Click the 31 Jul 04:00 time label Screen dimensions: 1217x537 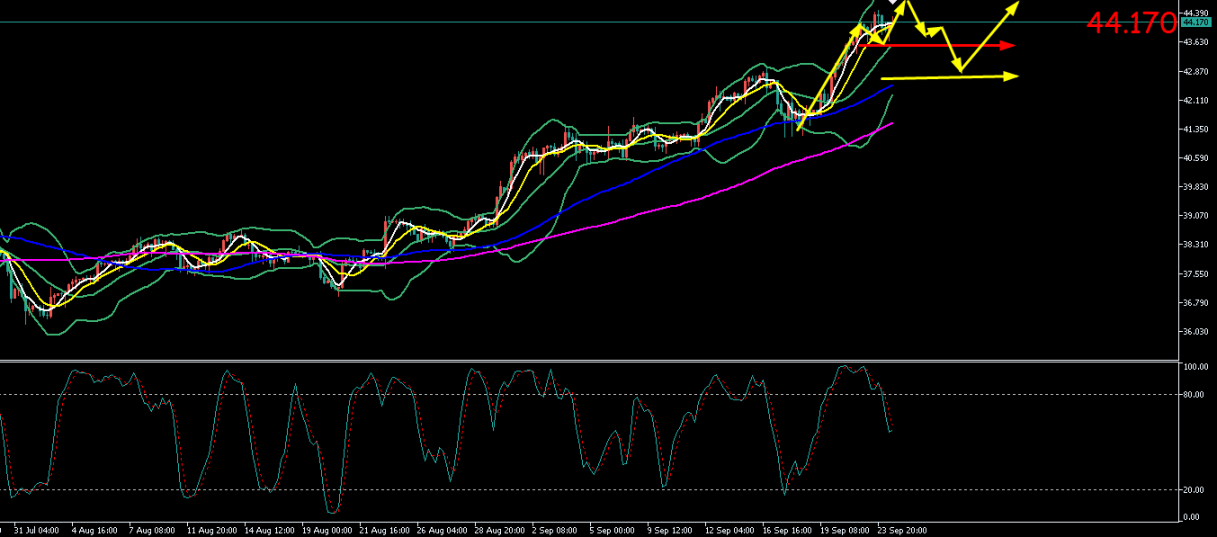(37, 530)
